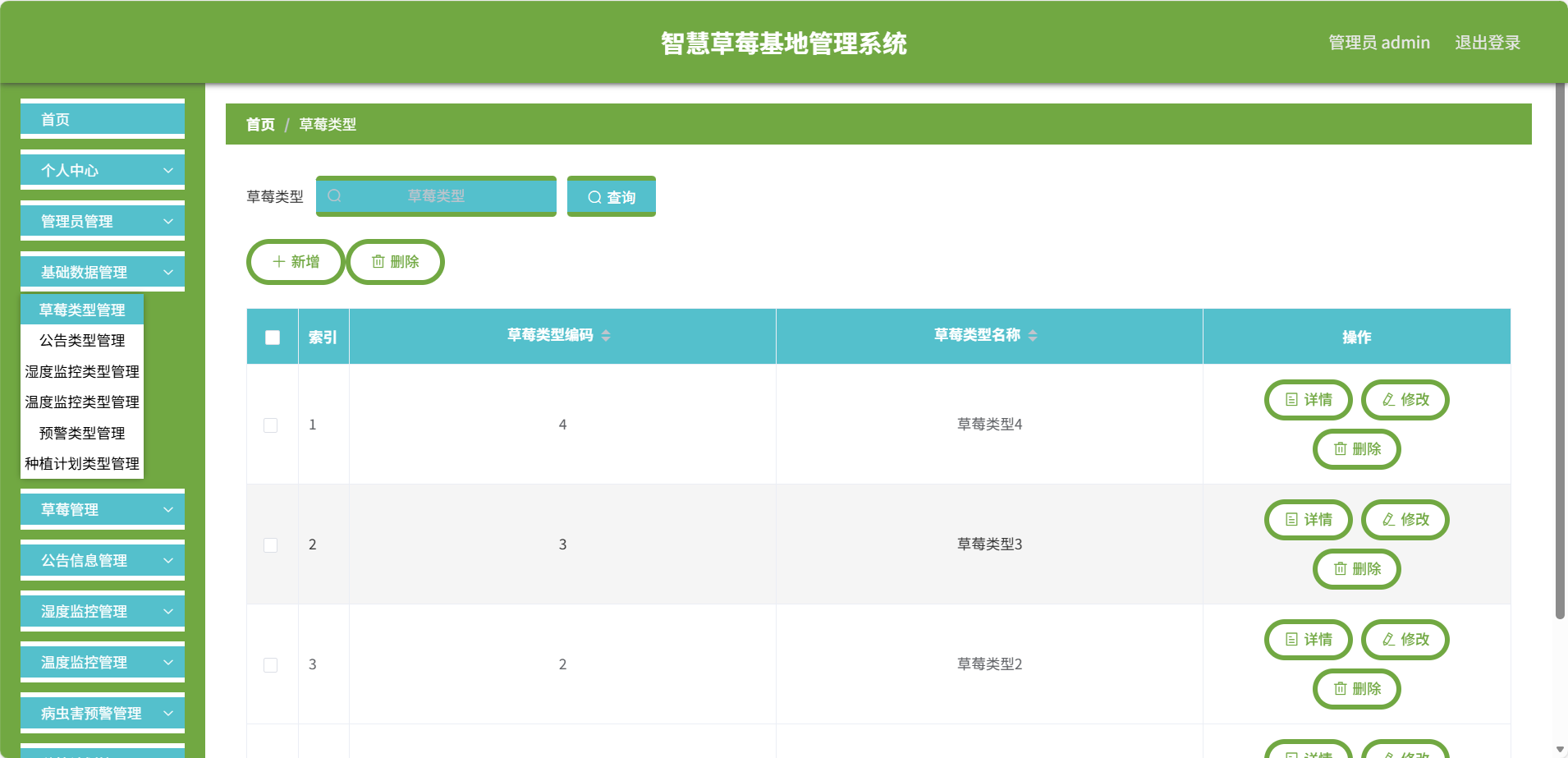Click the trash icon on the toolbar 删除 button
The height and width of the screenshot is (758, 1568).
(378, 261)
